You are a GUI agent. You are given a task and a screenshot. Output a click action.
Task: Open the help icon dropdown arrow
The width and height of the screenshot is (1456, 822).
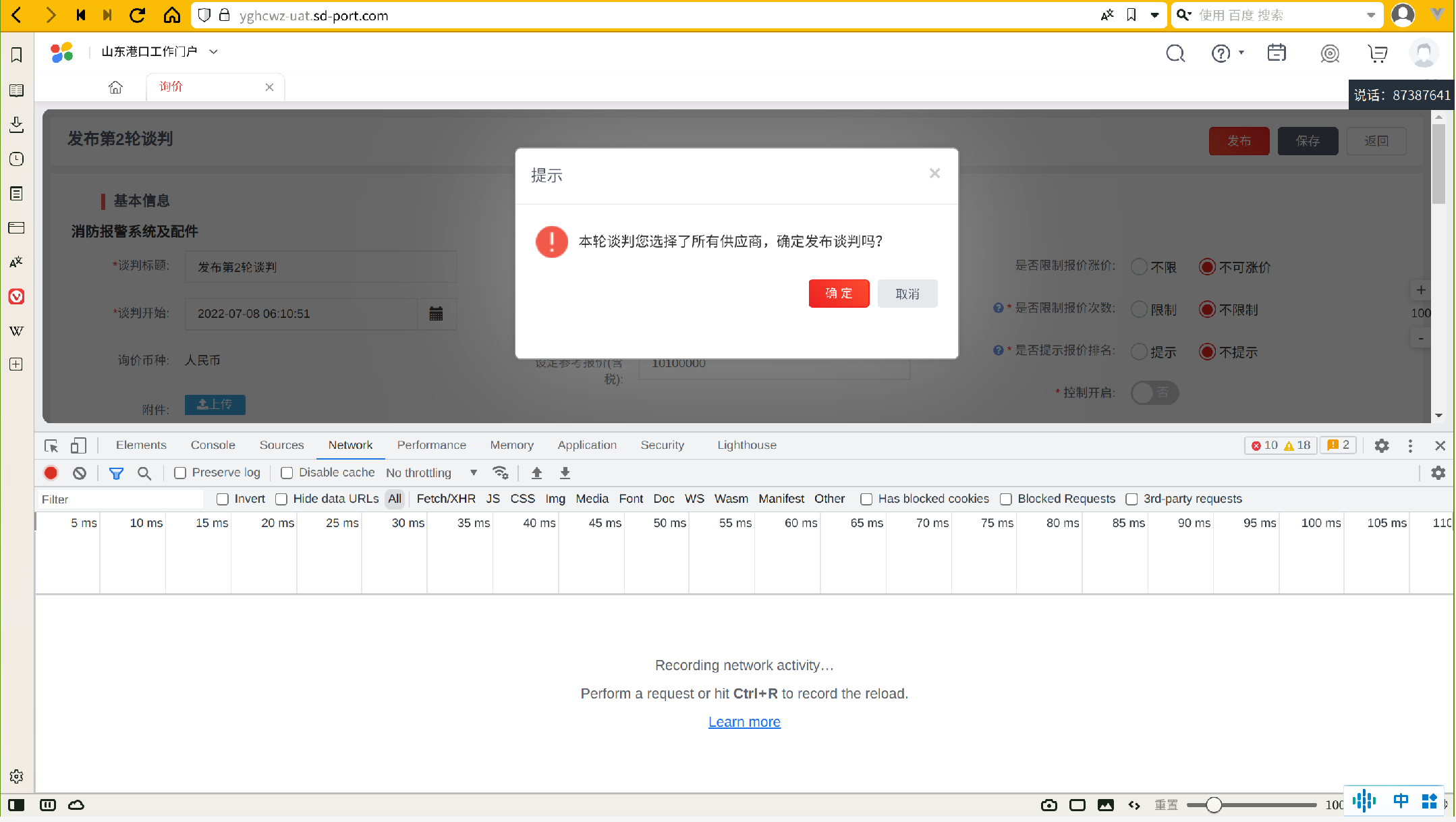[1241, 53]
